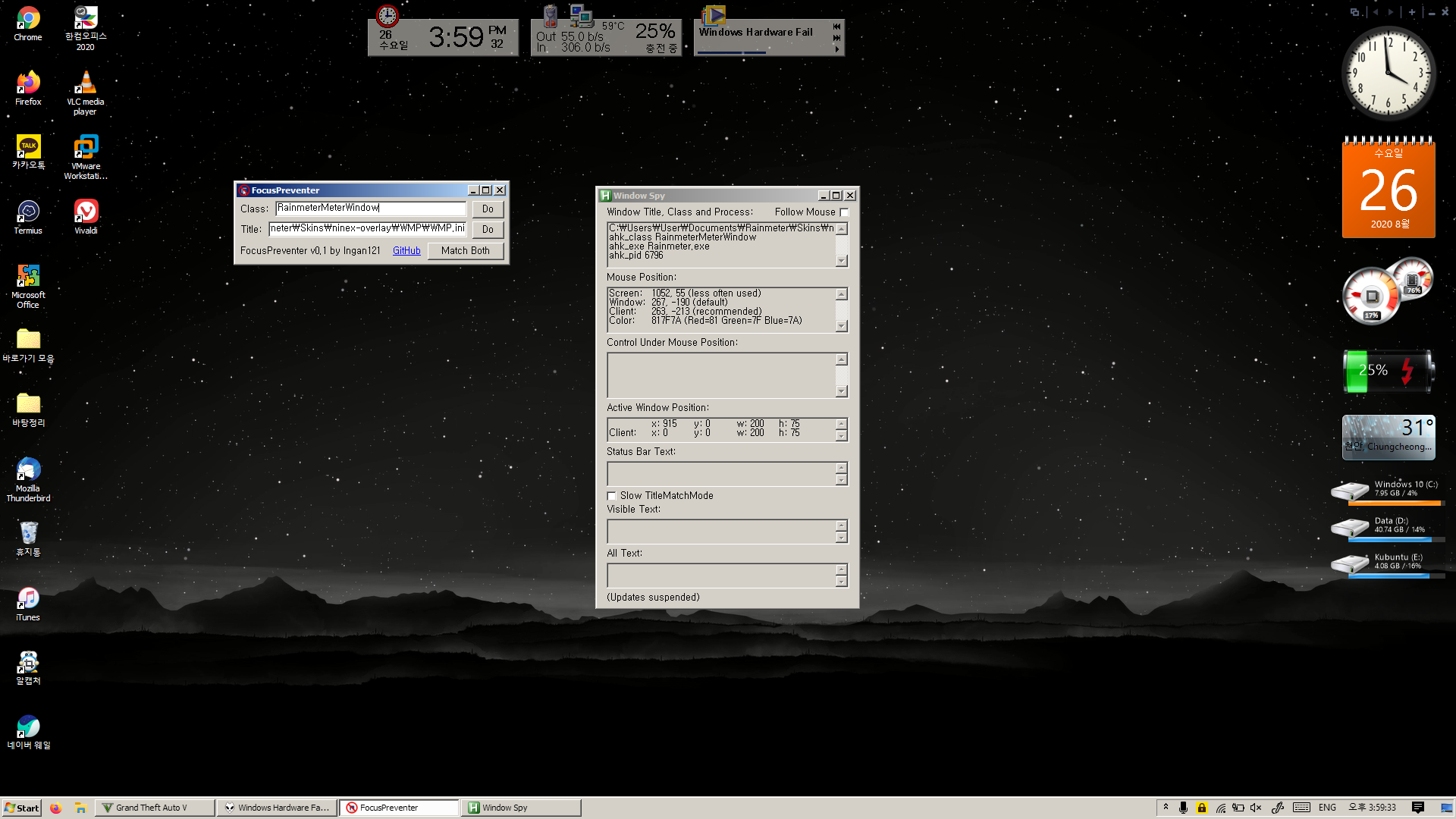Open the Mozilla Thunderbird desktop icon
This screenshot has width=1456, height=819.
point(28,470)
